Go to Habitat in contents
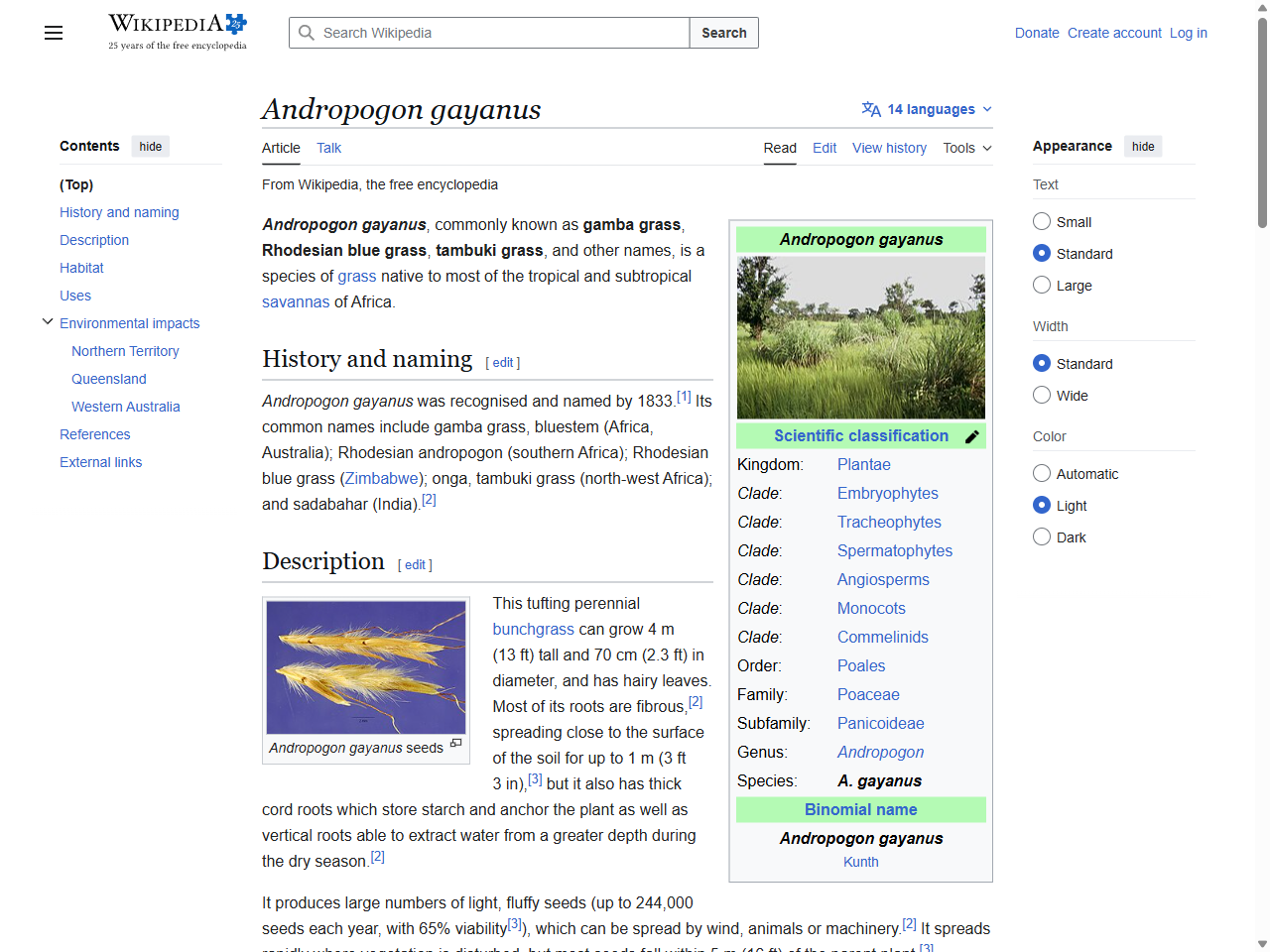This screenshot has width=1270, height=952. click(81, 268)
